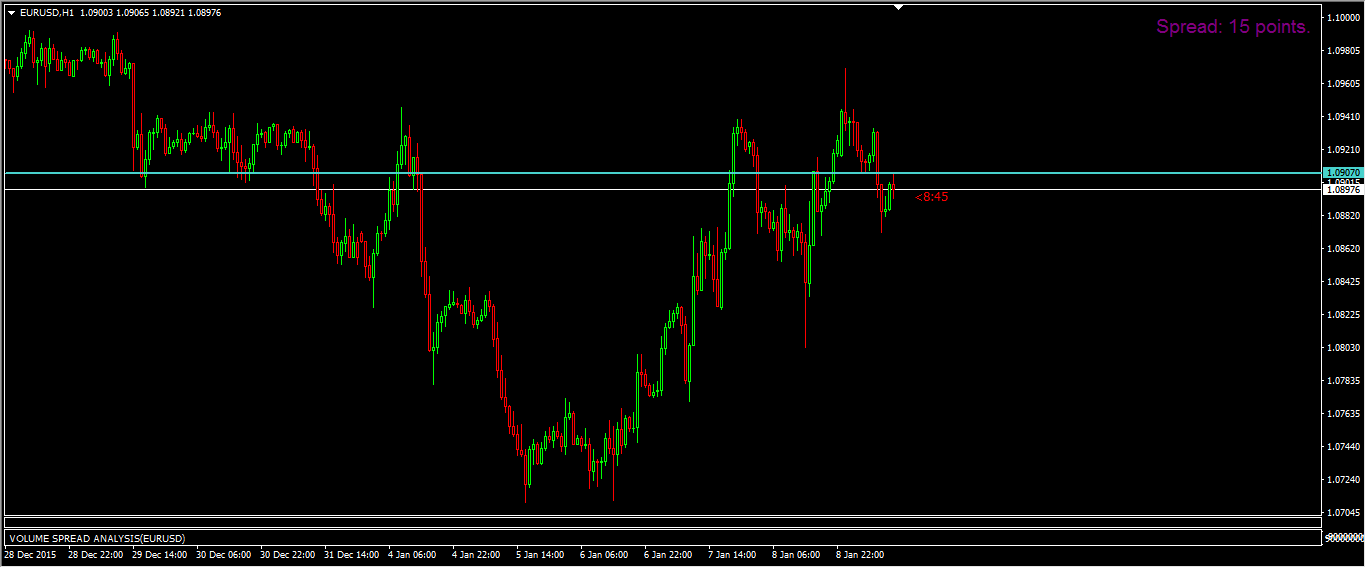Click the 28 Dec 22:00 time label
Viewport: 1366px width, 568px height.
96,554
